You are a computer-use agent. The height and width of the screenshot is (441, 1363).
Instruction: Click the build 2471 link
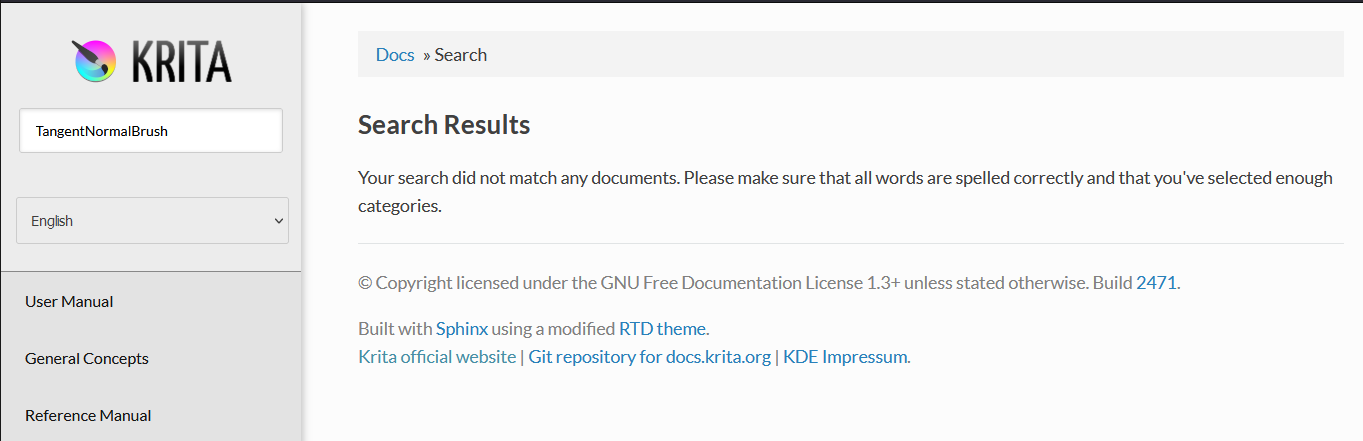pos(1156,283)
